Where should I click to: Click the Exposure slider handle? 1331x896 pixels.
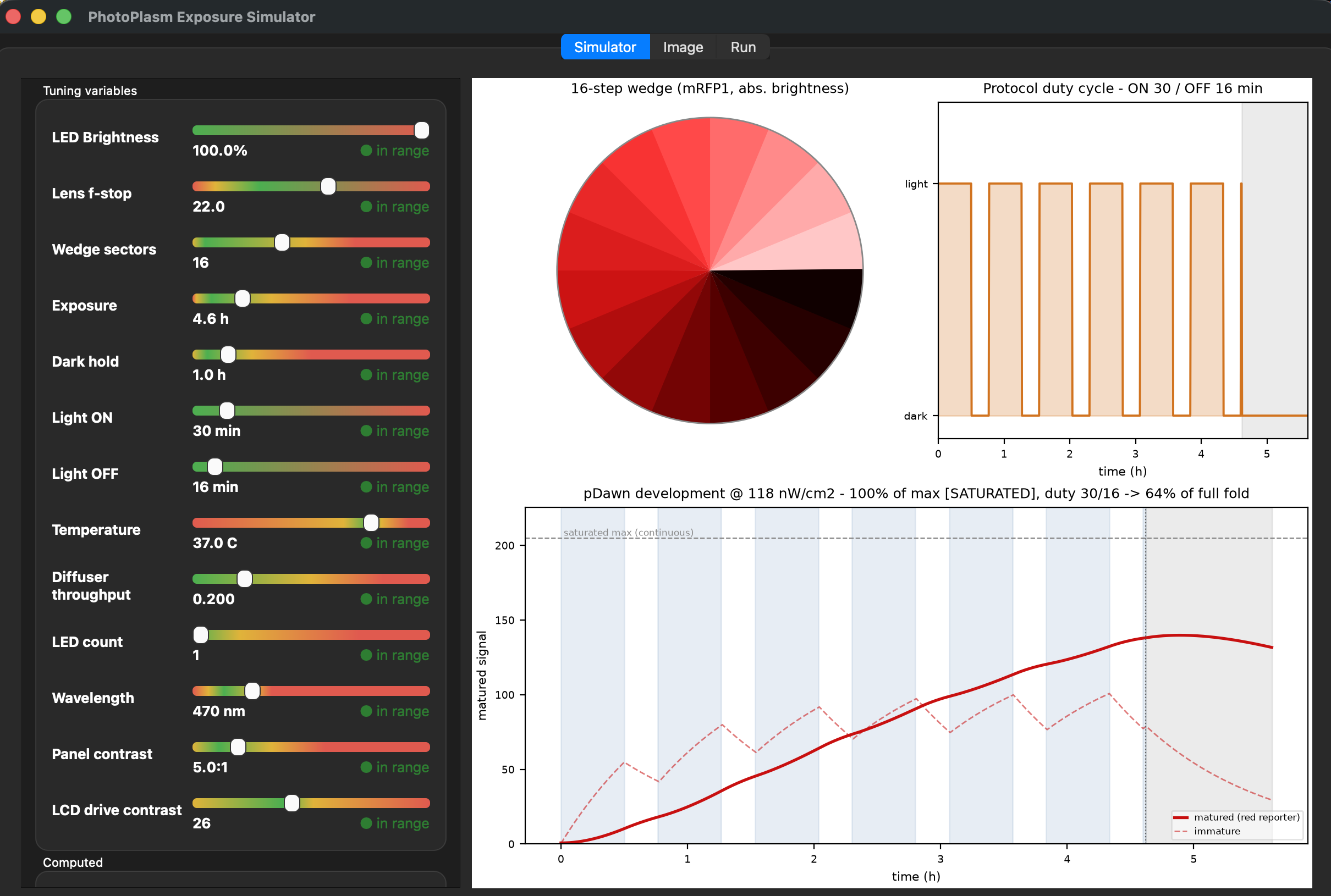[x=243, y=298]
